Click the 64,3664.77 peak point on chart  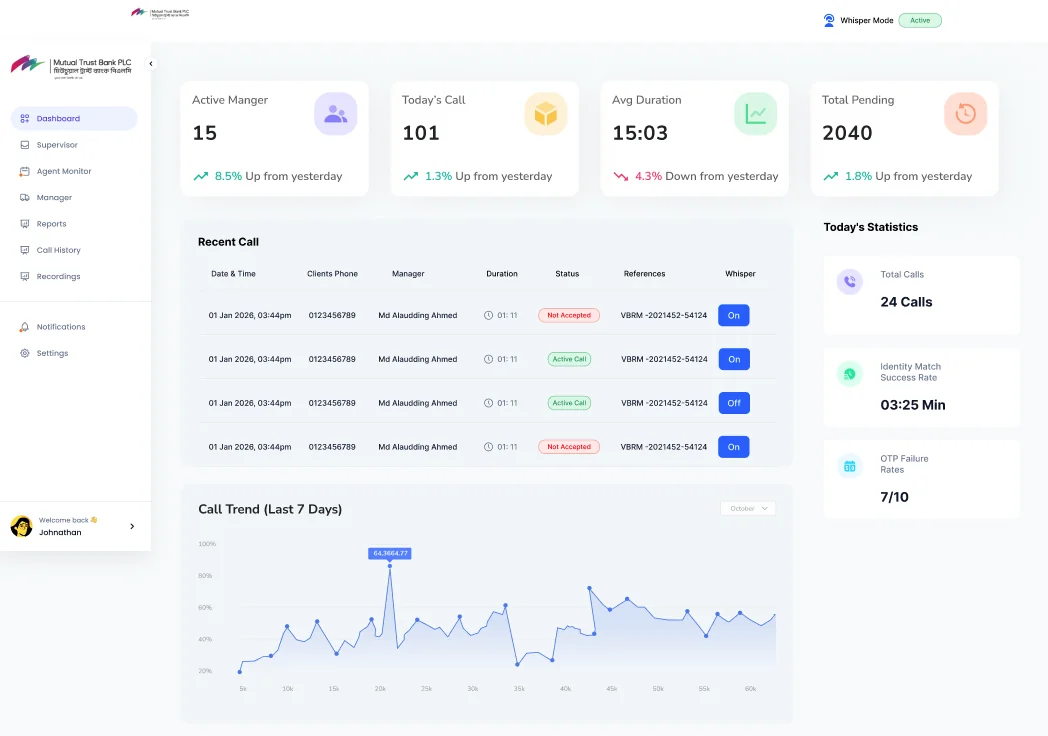pyautogui.click(x=390, y=566)
